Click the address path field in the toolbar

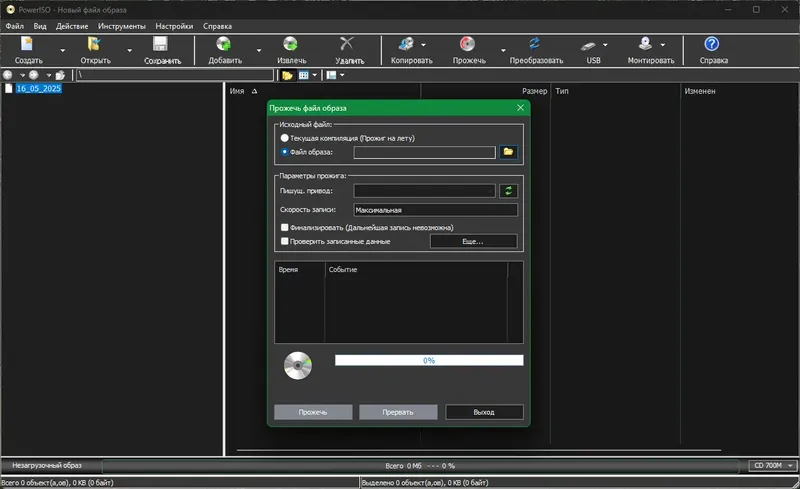click(175, 75)
